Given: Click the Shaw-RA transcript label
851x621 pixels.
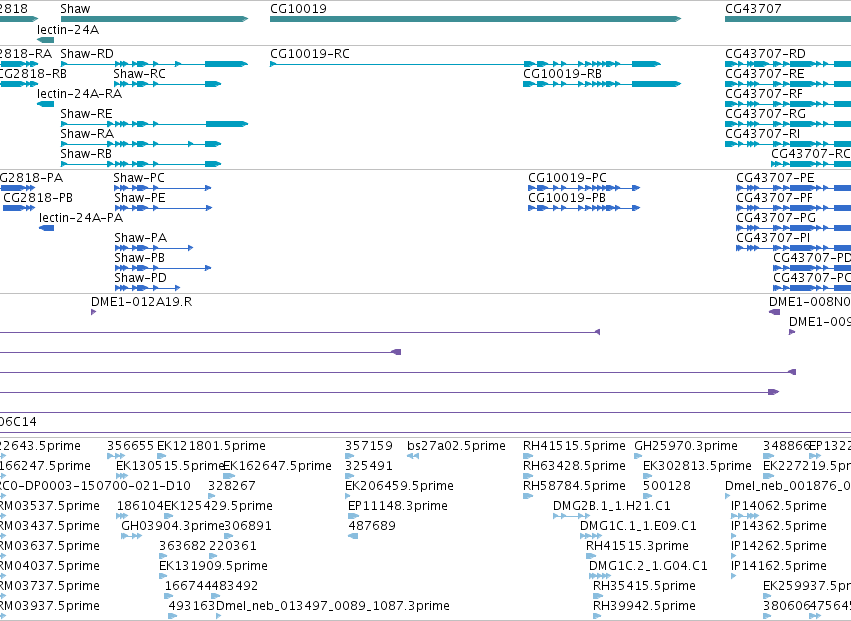Looking at the screenshot, I should click(87, 134).
